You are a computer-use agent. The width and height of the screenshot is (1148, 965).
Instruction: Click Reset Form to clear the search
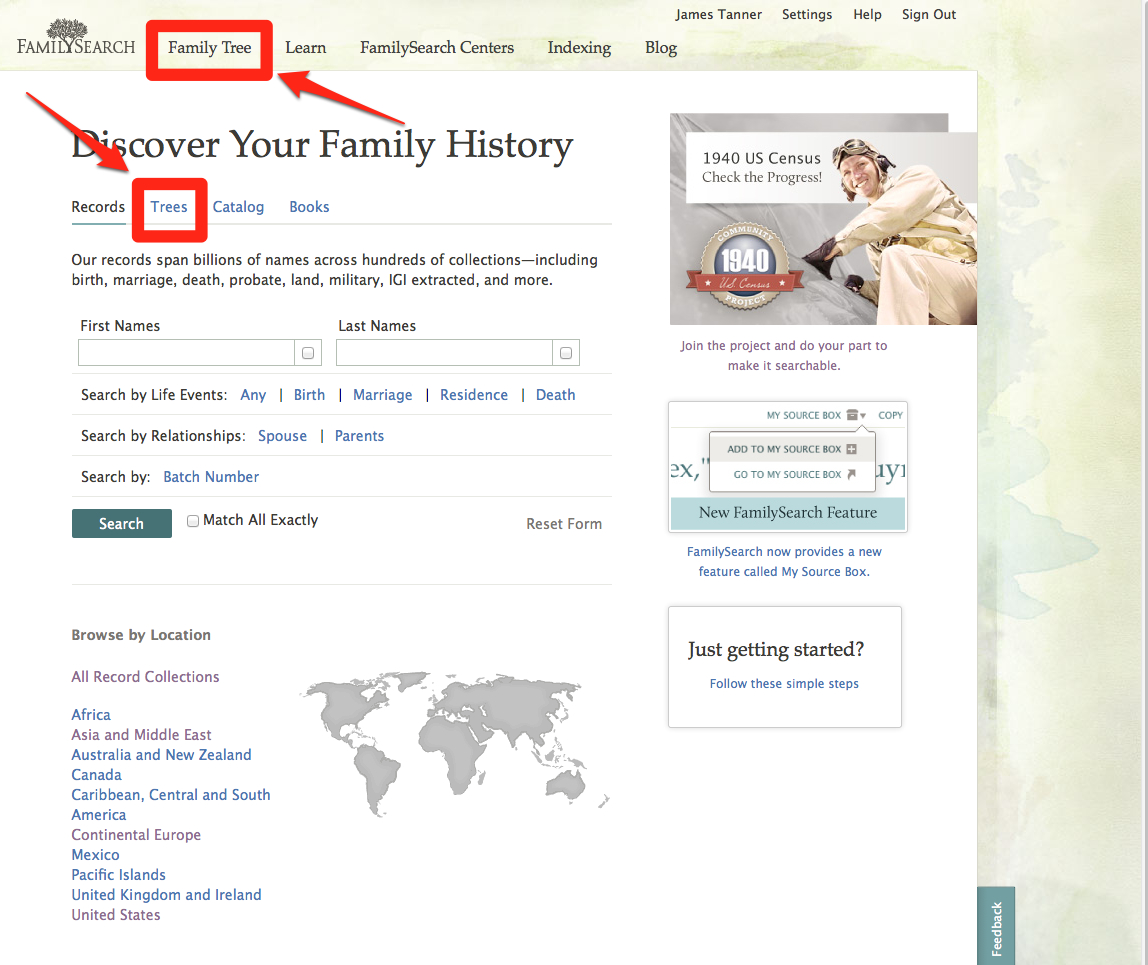pyautogui.click(x=564, y=523)
